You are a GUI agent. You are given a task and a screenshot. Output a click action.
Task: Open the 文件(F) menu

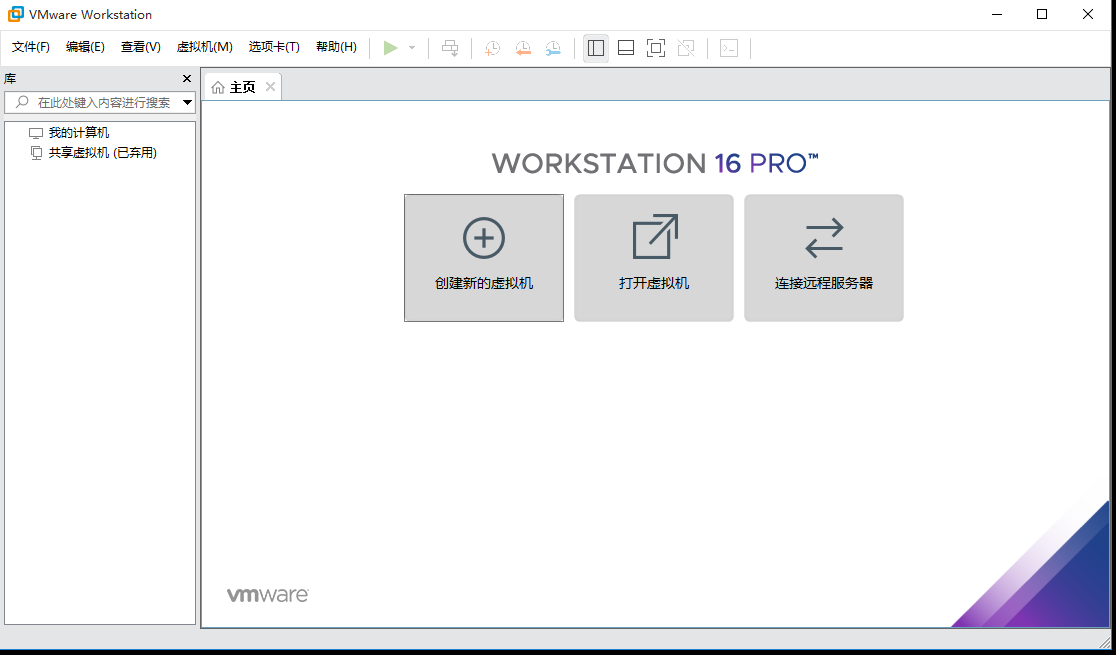(31, 47)
